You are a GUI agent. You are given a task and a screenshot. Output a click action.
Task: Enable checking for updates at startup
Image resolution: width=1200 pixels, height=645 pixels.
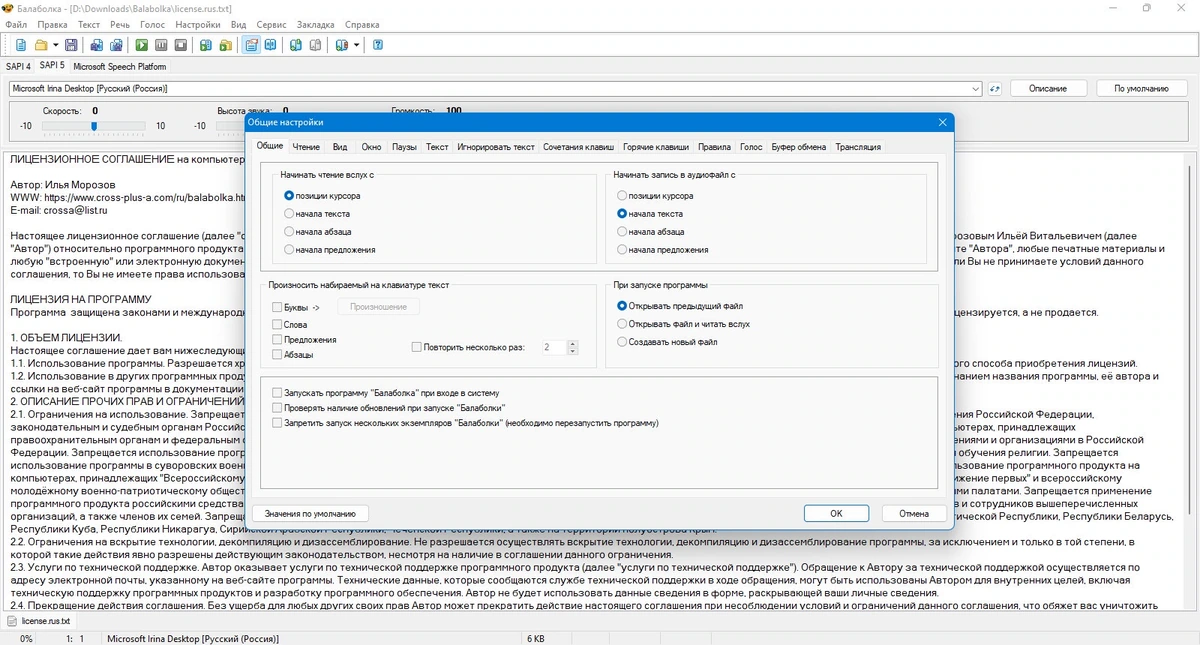click(x=277, y=408)
